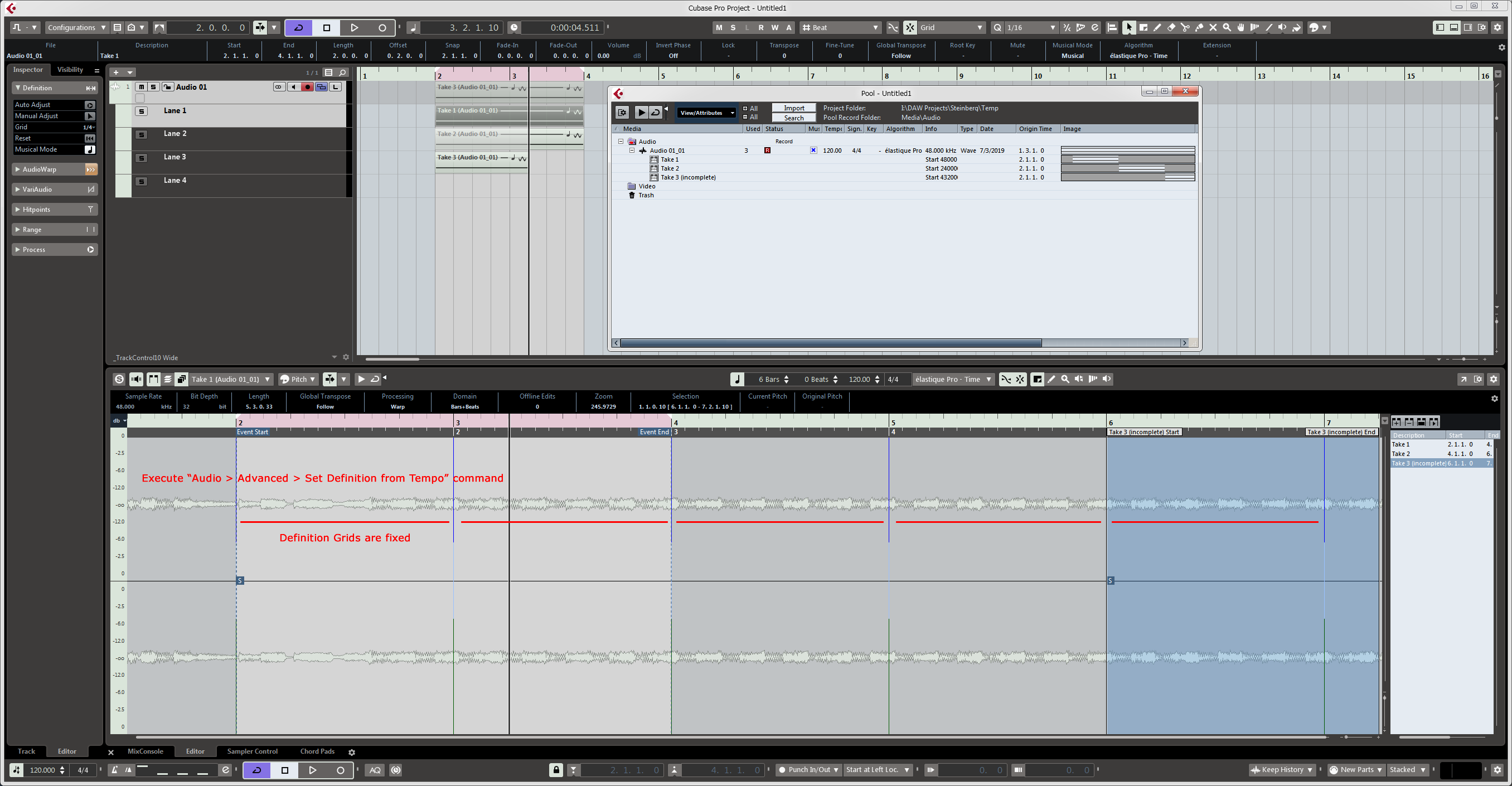1512x786 pixels.
Task: Switch to the Visibility tab
Action: coord(70,70)
